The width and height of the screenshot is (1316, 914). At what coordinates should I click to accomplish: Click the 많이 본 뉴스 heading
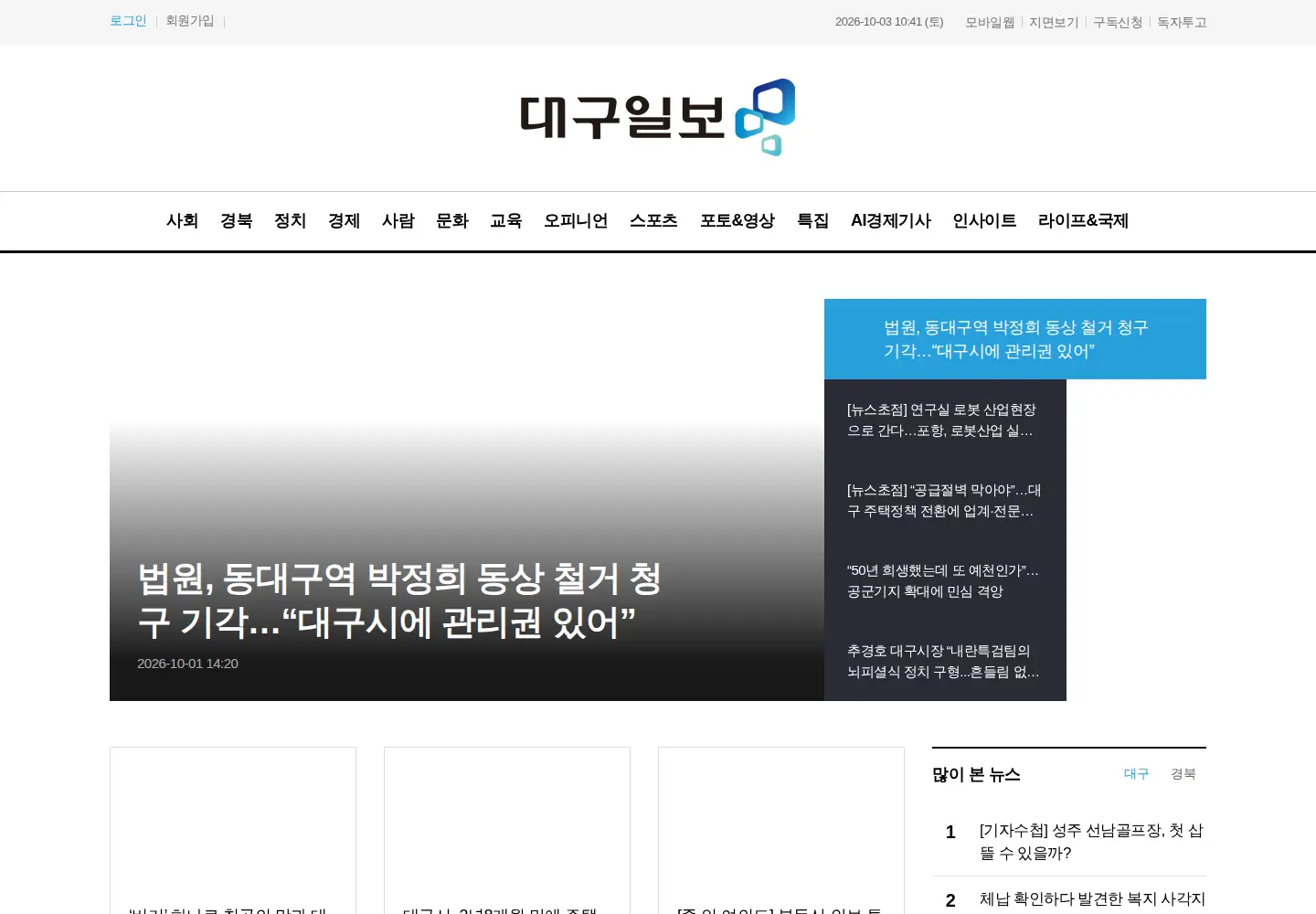pyautogui.click(x=976, y=775)
